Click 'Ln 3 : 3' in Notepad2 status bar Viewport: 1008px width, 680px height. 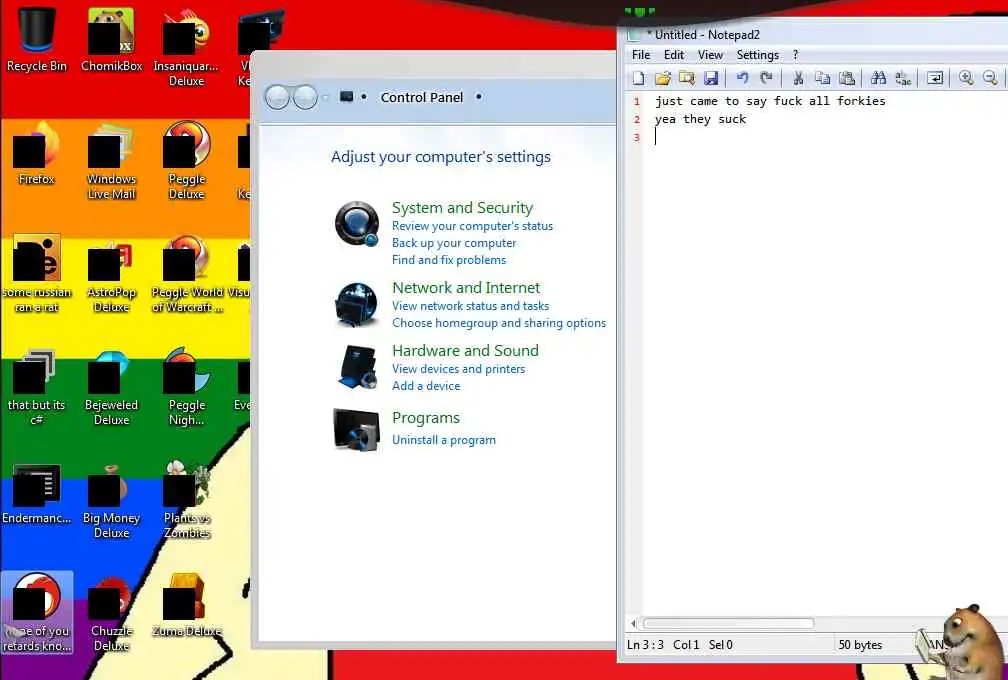pos(645,644)
